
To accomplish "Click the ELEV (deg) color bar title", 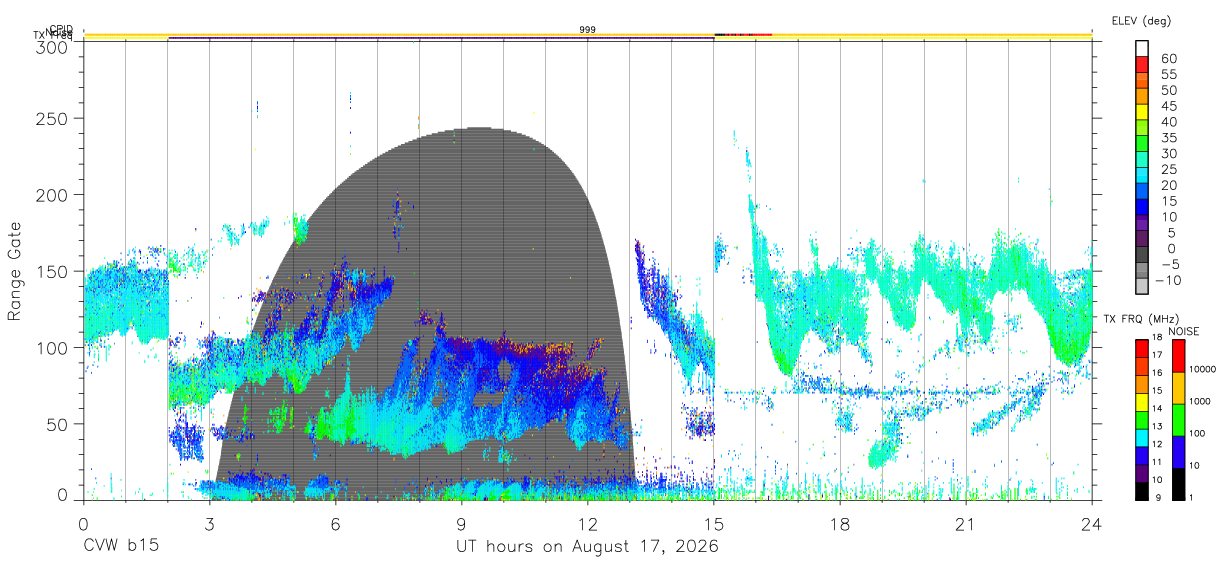I will (x=1141, y=20).
